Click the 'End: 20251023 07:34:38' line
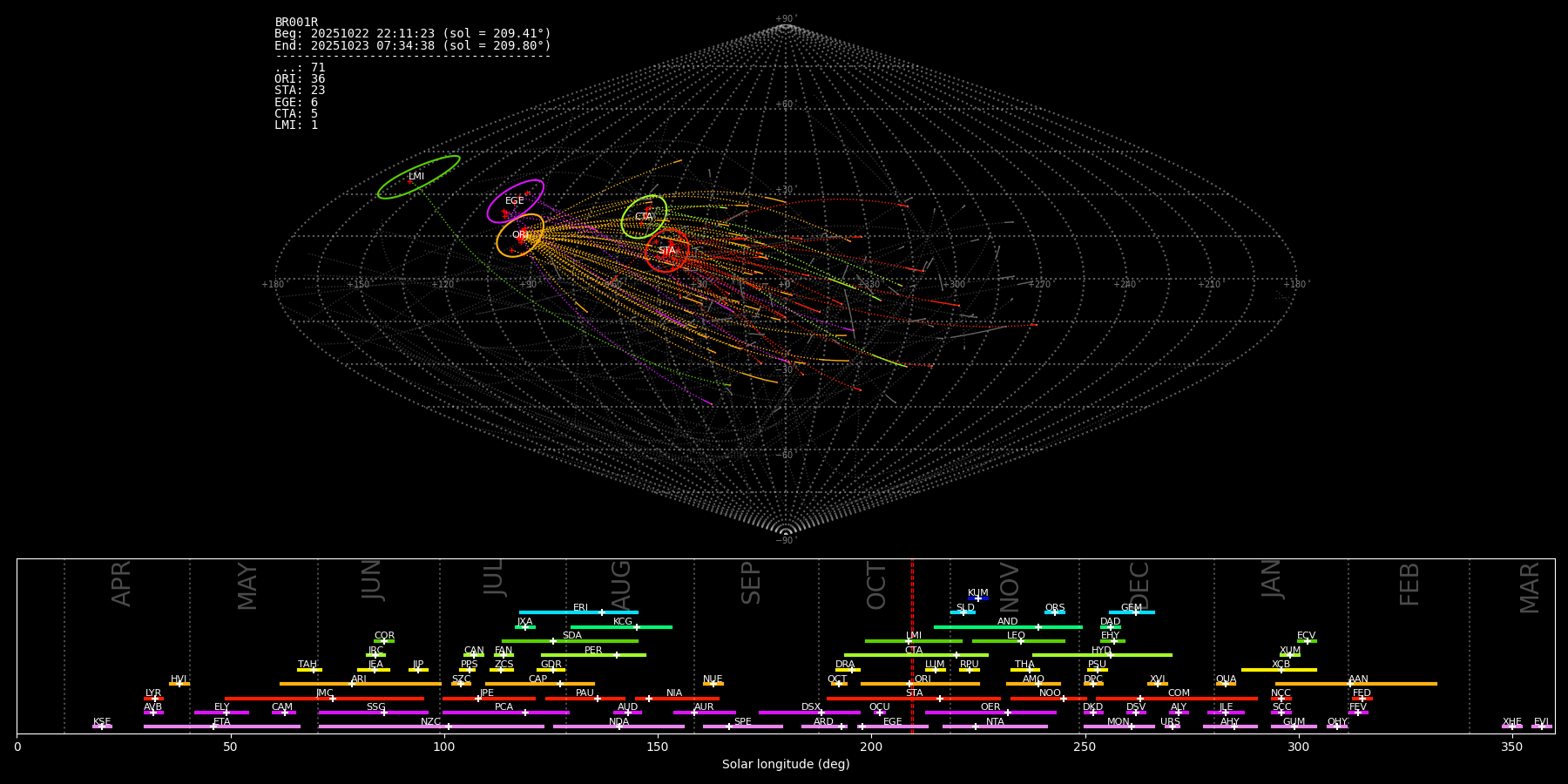The height and width of the screenshot is (784, 1568). pos(413,45)
